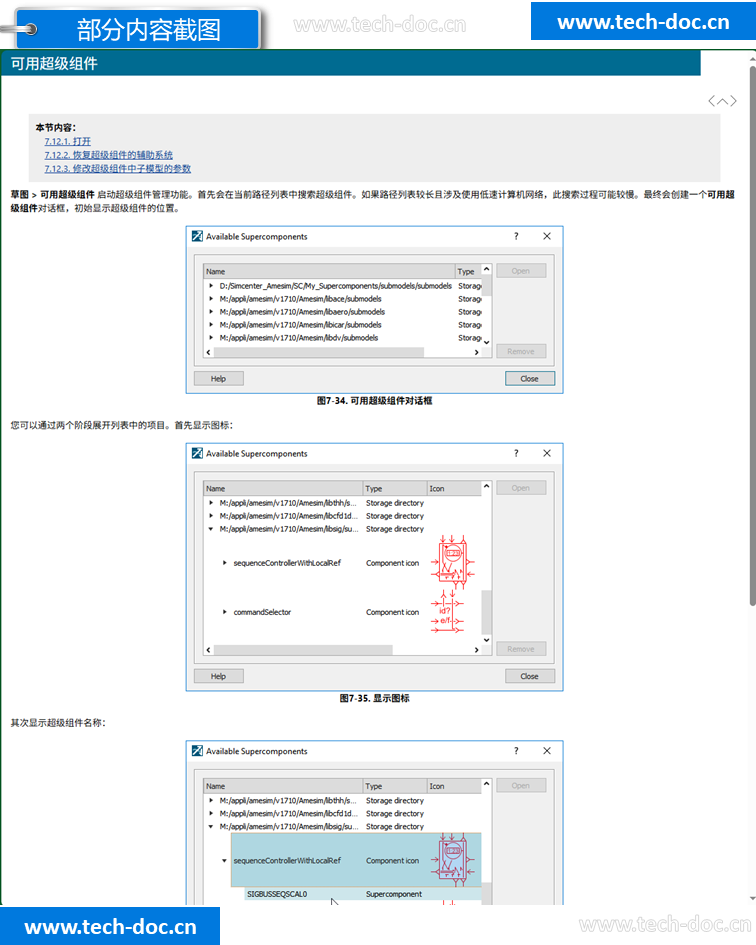Image resolution: width=756 pixels, height=945 pixels.
Task: Click the question mark in the first dialog title bar
Action: click(516, 236)
